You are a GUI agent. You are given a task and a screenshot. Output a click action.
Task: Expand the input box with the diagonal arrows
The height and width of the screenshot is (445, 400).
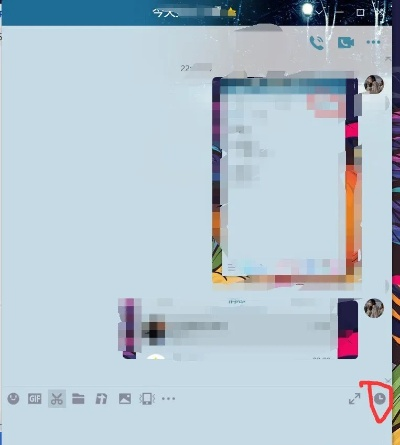pyautogui.click(x=354, y=399)
